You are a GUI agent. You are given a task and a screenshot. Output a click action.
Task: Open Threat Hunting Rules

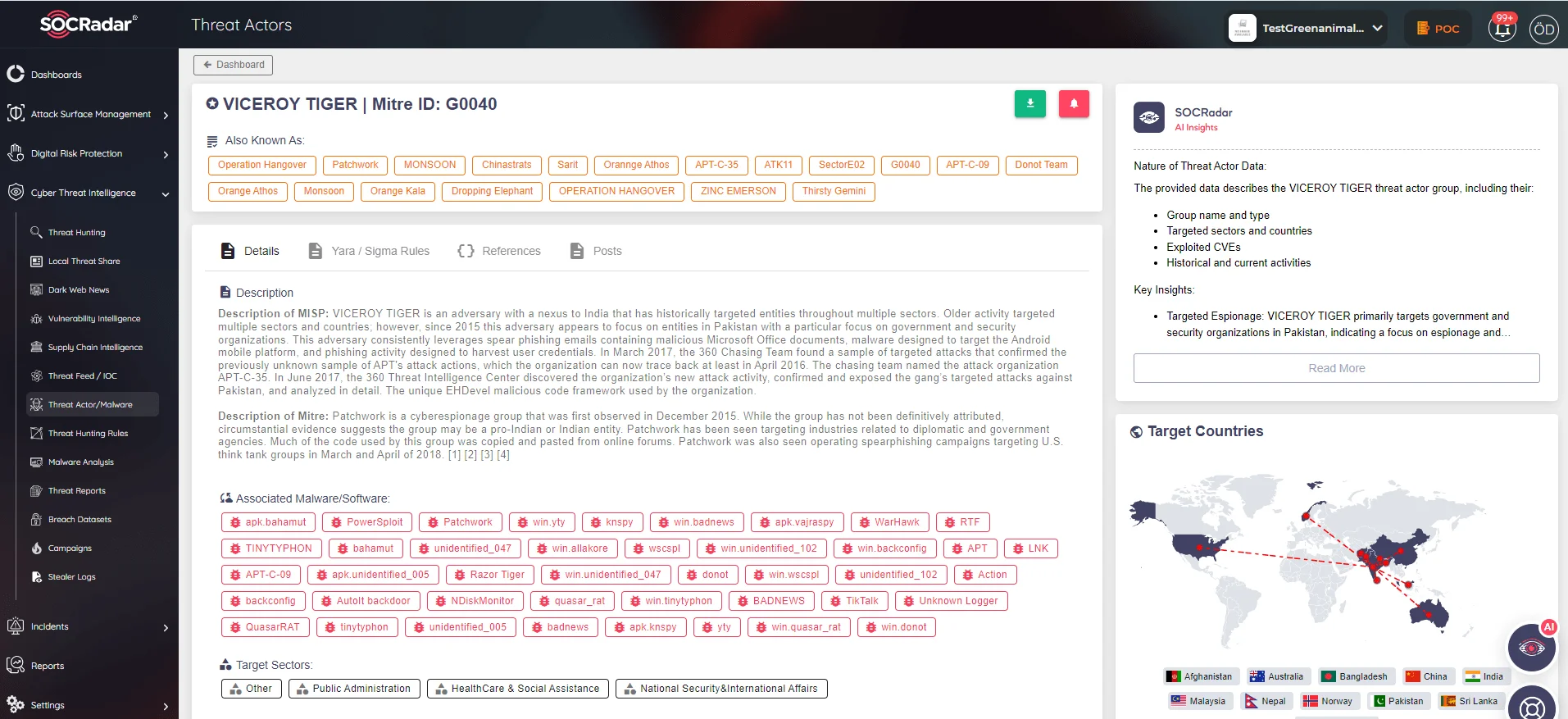(x=88, y=434)
